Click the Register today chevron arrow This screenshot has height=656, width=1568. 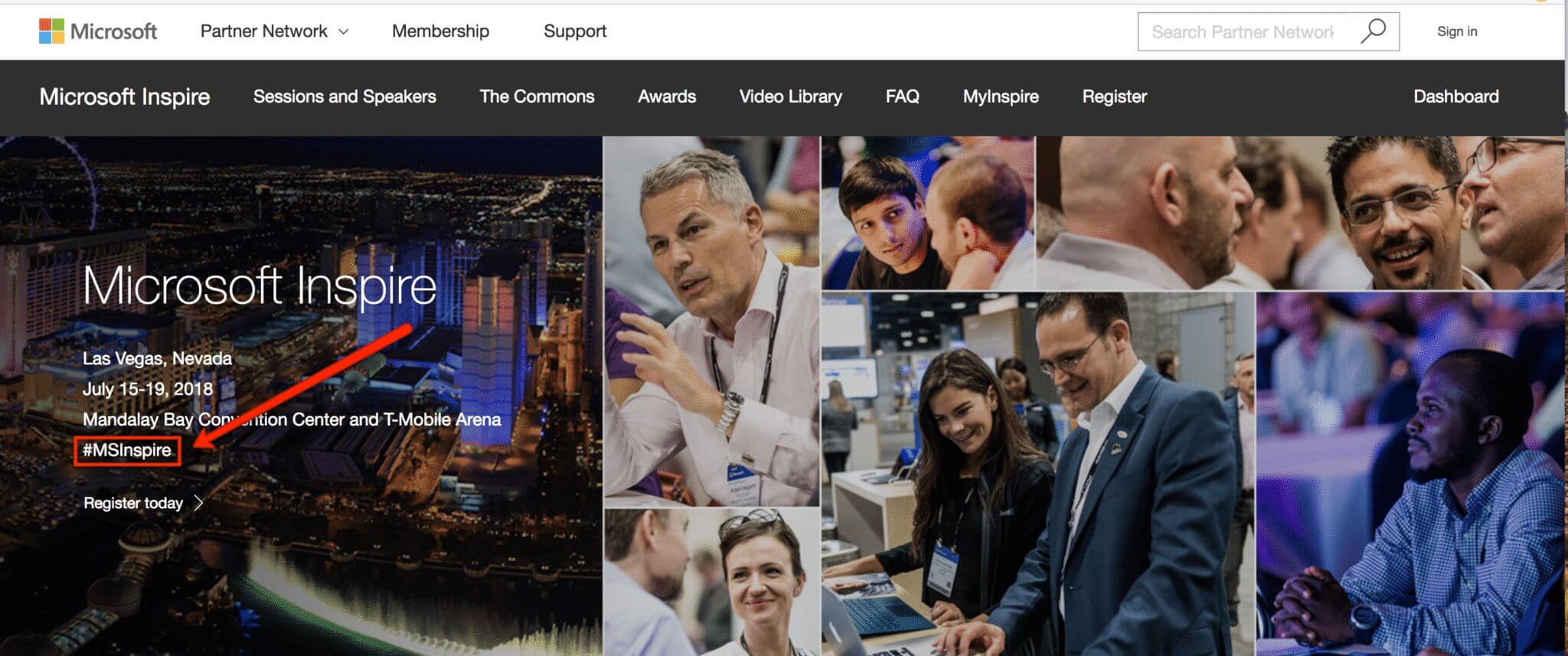[199, 503]
